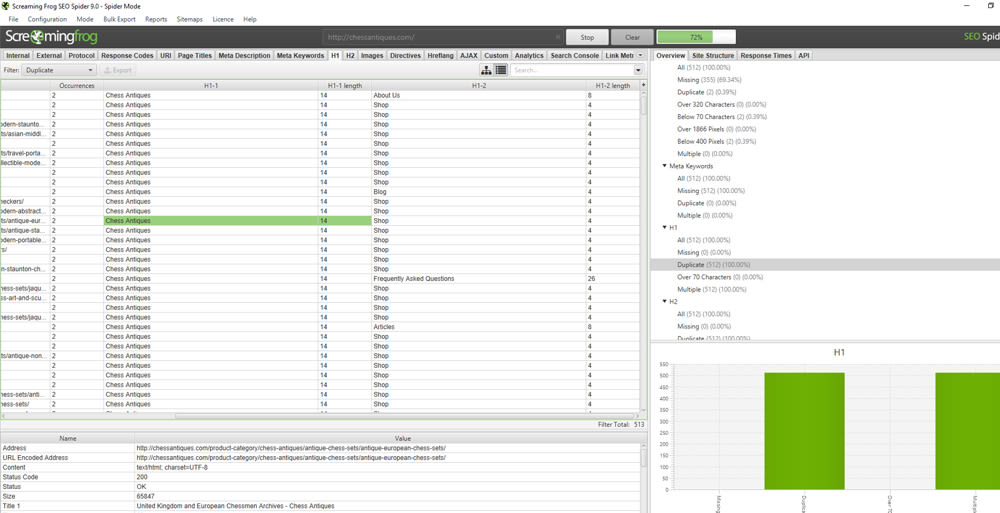Viewport: 1000px width, 513px height.
Task: Sort by the Occurrences column header
Action: pyautogui.click(x=77, y=86)
